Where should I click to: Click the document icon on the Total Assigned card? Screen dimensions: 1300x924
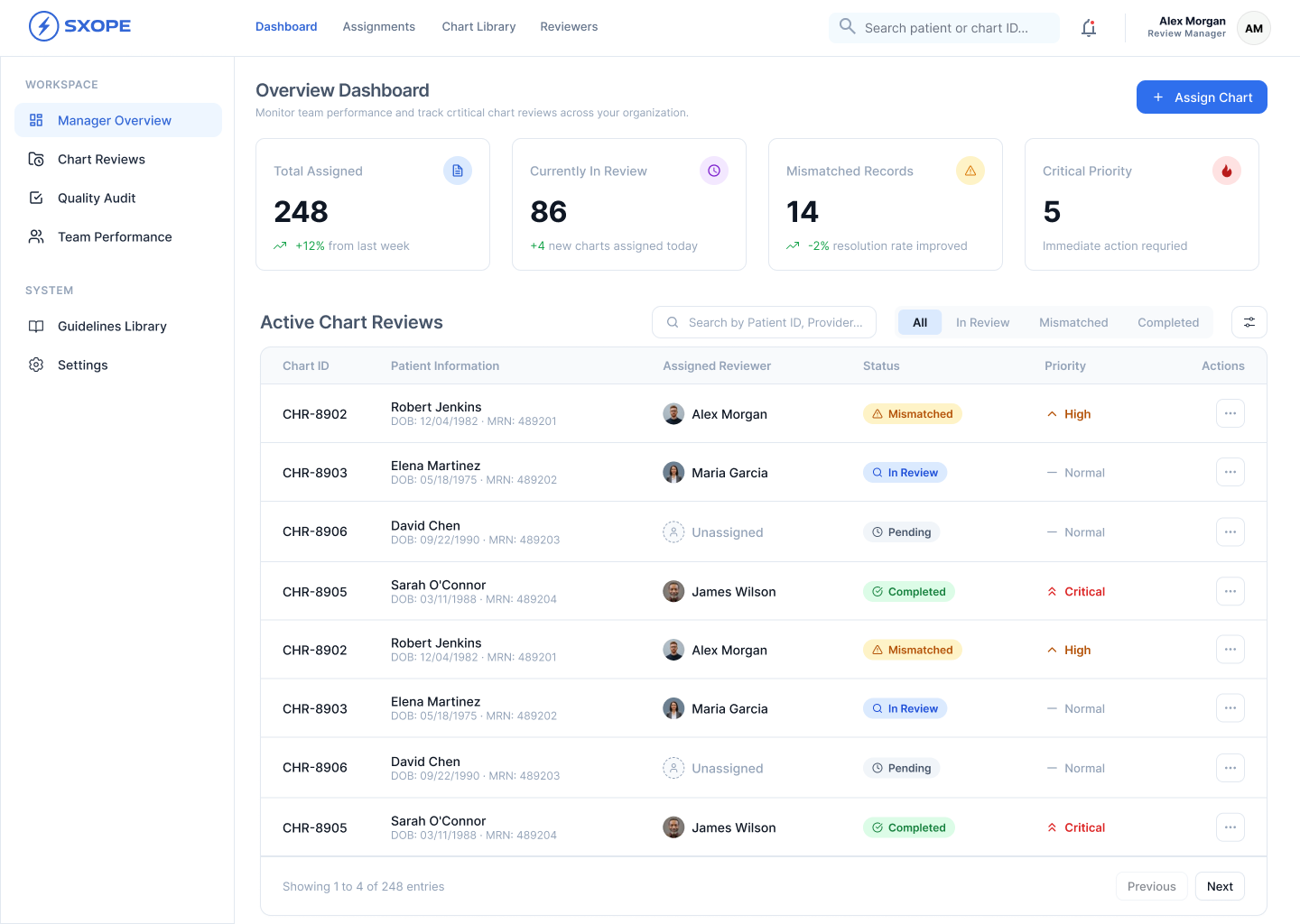tap(458, 171)
